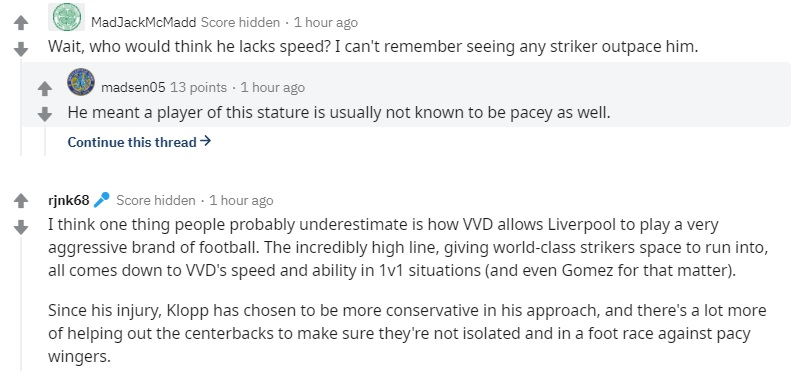Follow the 'Continue this thread' link

pyautogui.click(x=139, y=142)
